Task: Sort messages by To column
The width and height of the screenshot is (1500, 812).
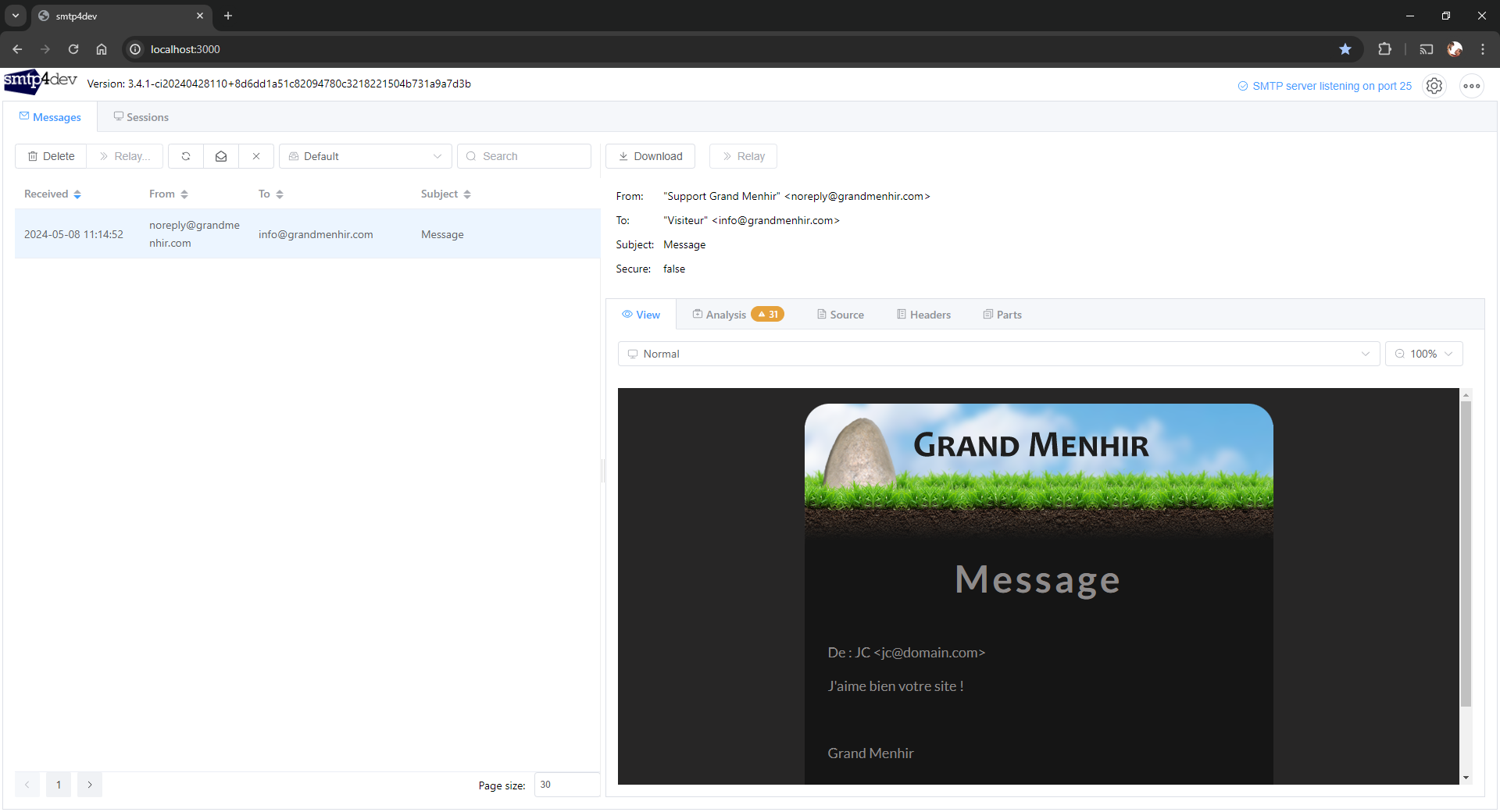Action: tap(270, 194)
